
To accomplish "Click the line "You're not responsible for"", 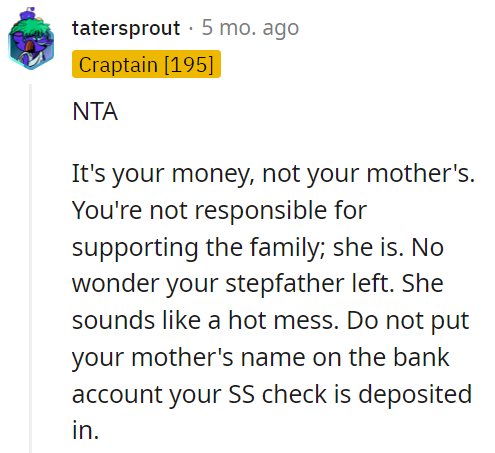I will [219, 211].
